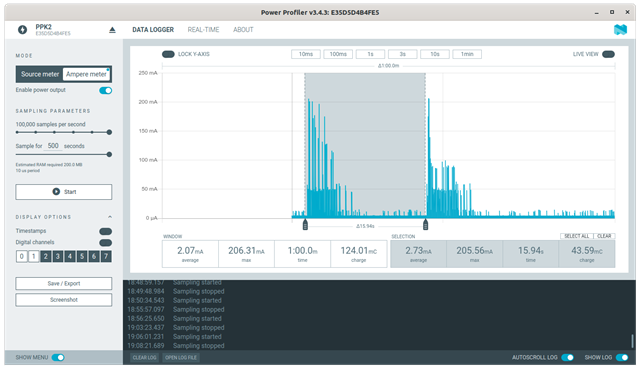Screen dimensions: 640x369
Task: Set the window to 100ms
Action: click(338, 54)
